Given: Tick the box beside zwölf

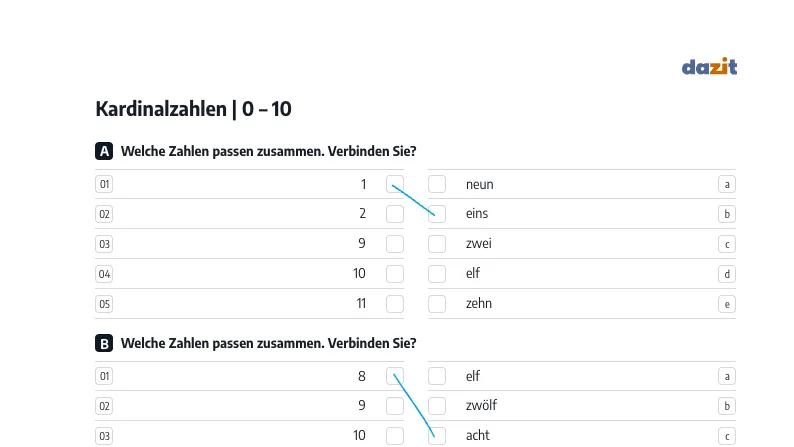Looking at the screenshot, I should click(x=437, y=405).
